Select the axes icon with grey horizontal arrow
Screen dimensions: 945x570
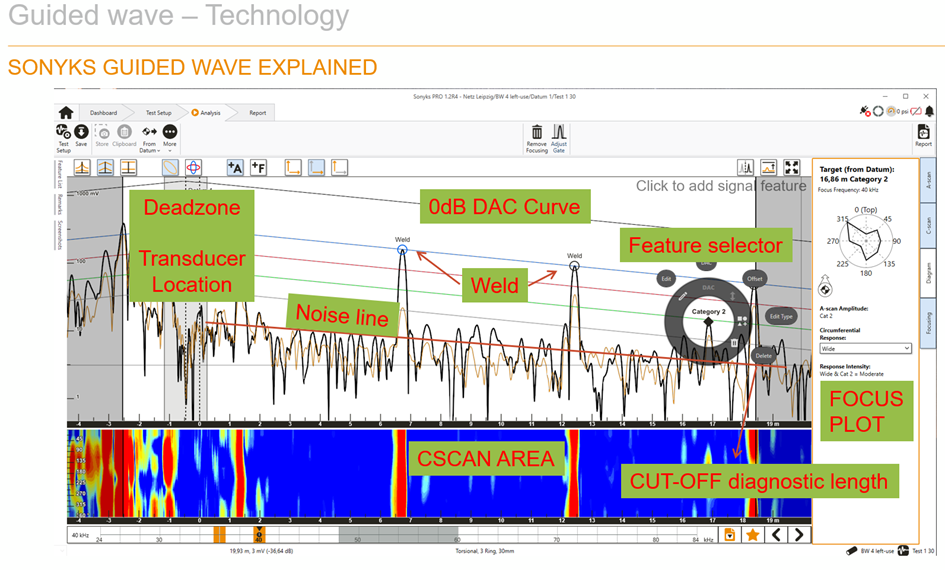pos(339,168)
